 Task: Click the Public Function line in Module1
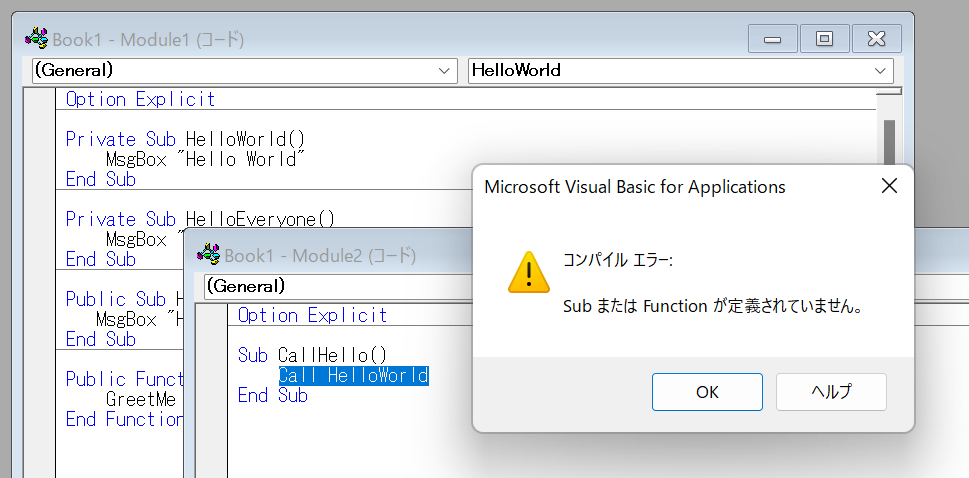pos(124,379)
